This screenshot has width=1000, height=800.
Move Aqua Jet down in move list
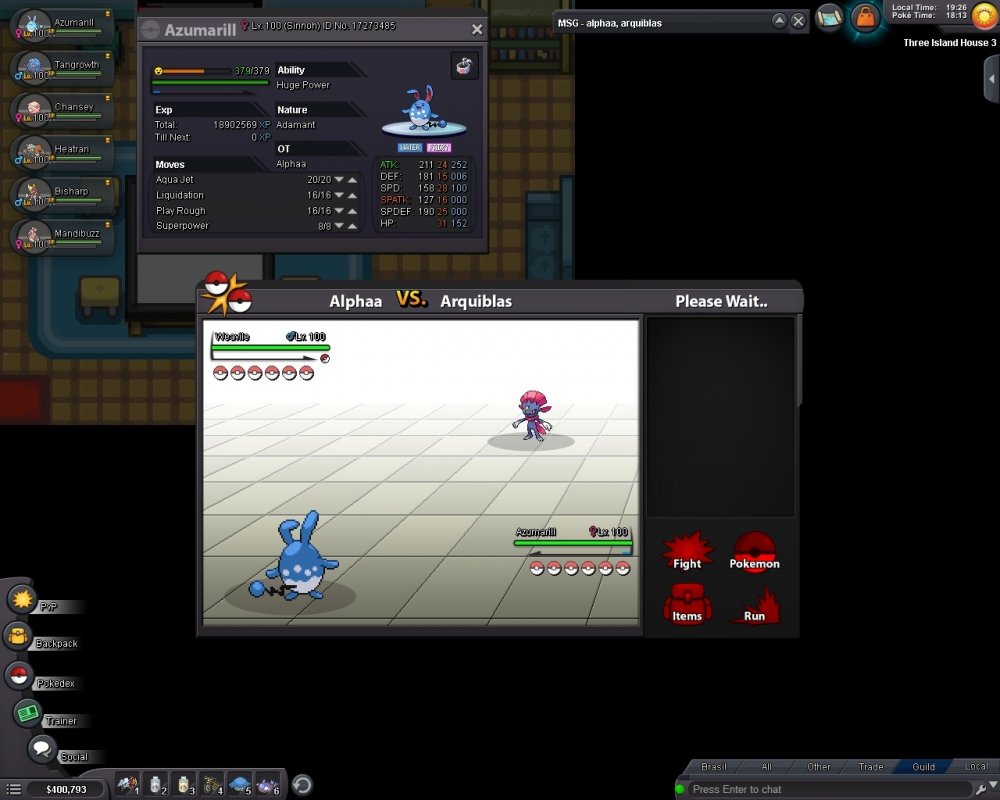pyautogui.click(x=339, y=180)
